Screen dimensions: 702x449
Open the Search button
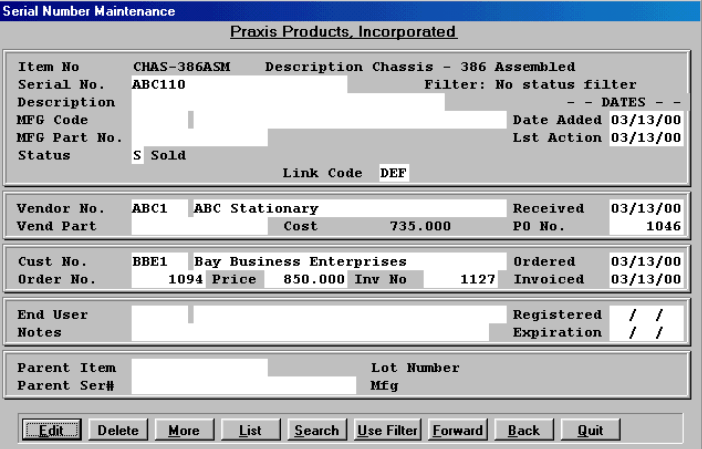point(316,430)
